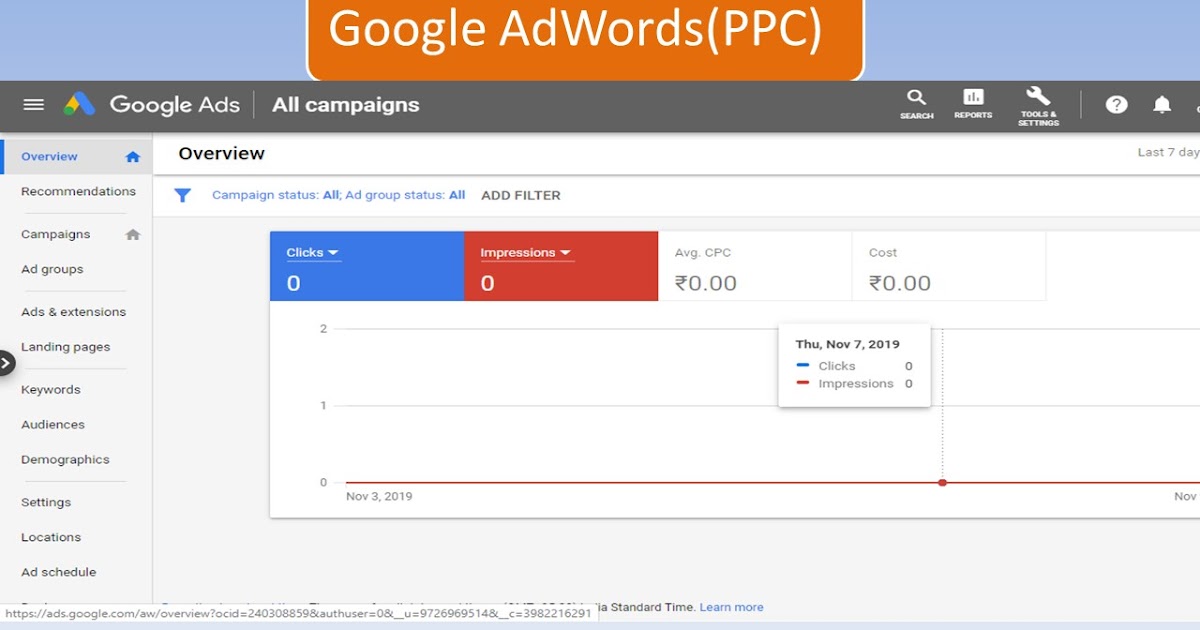Click the filter funnel icon

coord(182,195)
